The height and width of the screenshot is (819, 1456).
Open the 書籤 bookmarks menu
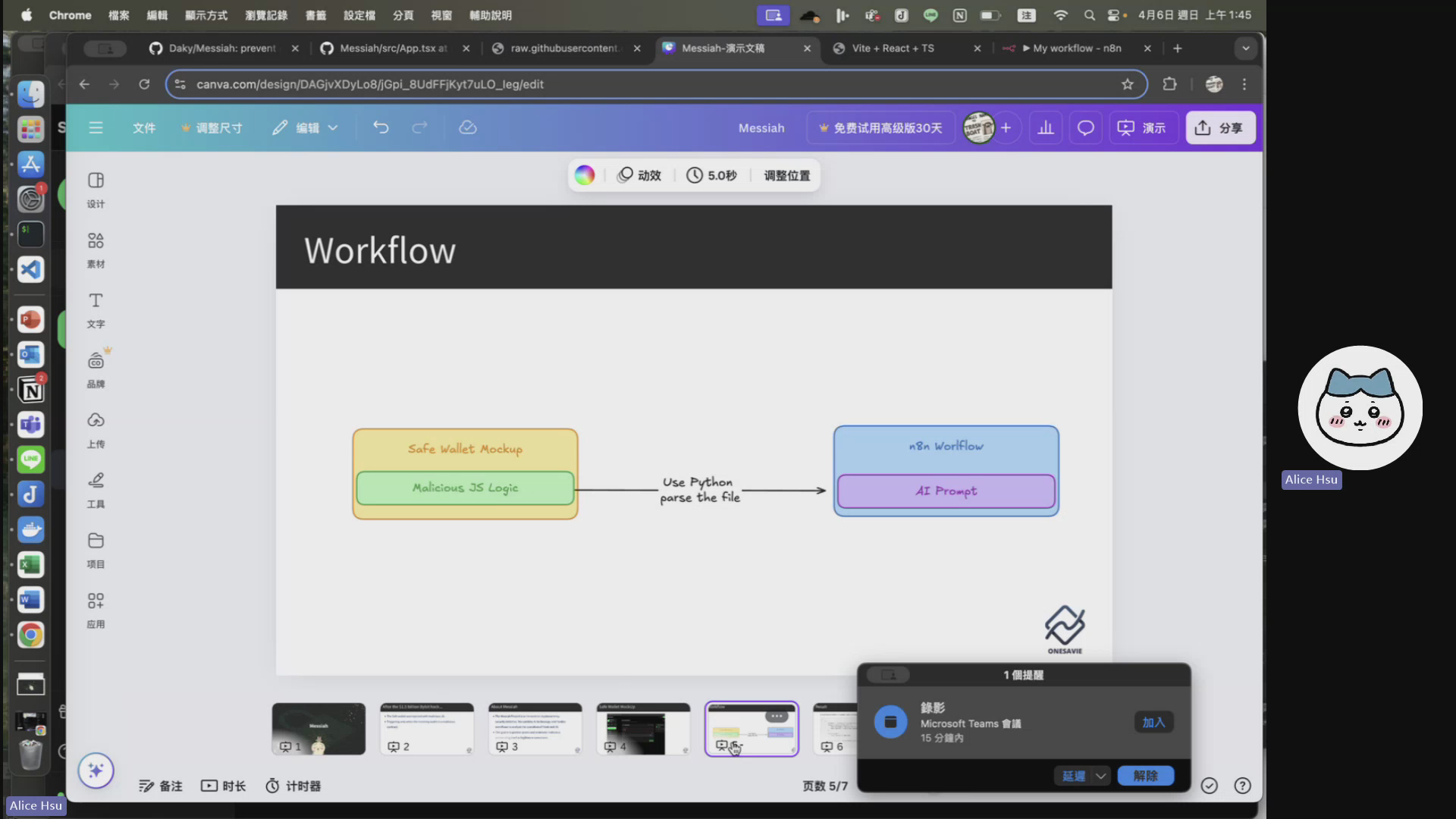(315, 15)
